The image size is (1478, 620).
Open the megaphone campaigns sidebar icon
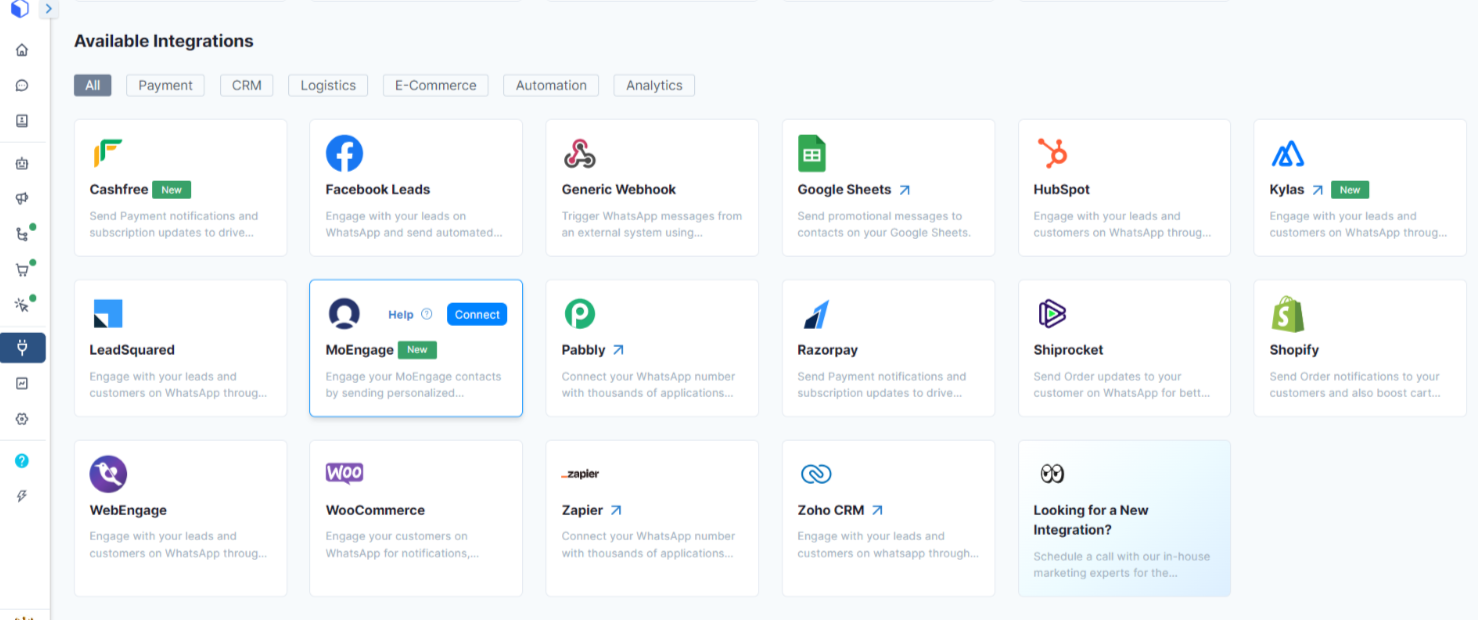(x=22, y=199)
